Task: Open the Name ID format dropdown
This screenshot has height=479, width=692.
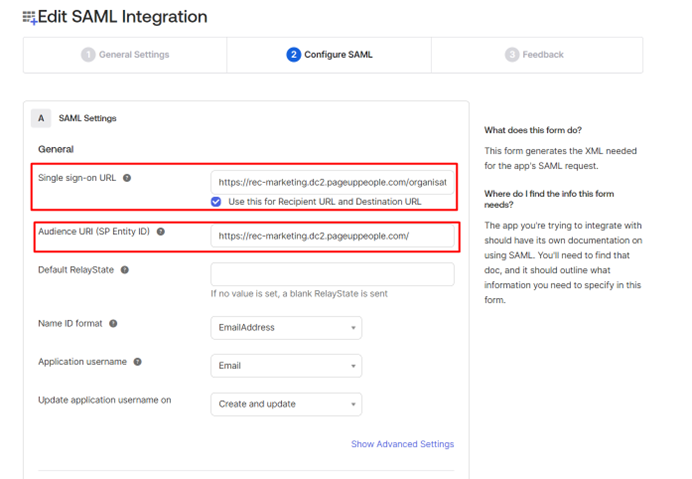Action: [286, 327]
